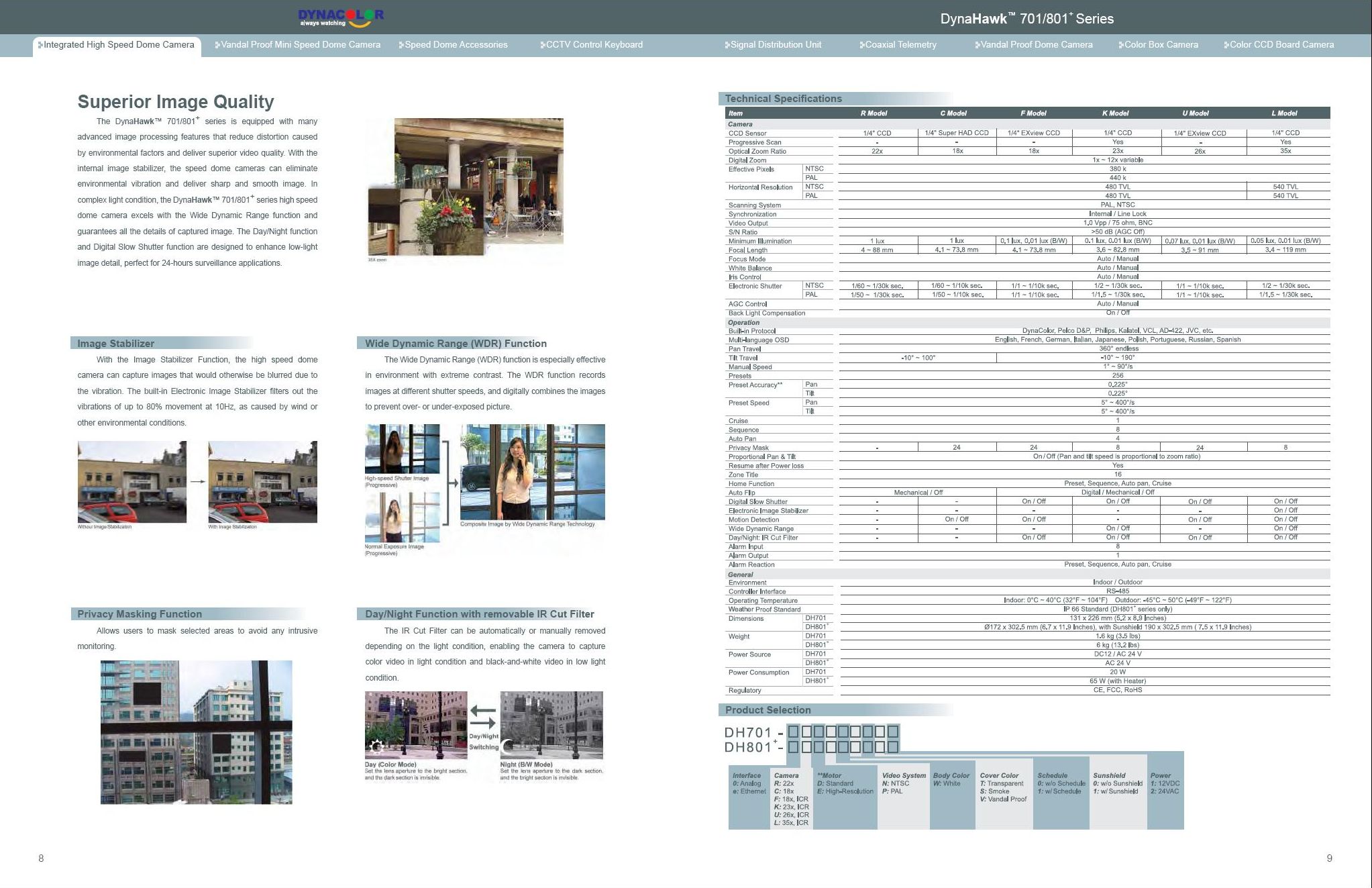Click page number 9
Viewport: 1372px width, 888px height.
pos(1330,858)
